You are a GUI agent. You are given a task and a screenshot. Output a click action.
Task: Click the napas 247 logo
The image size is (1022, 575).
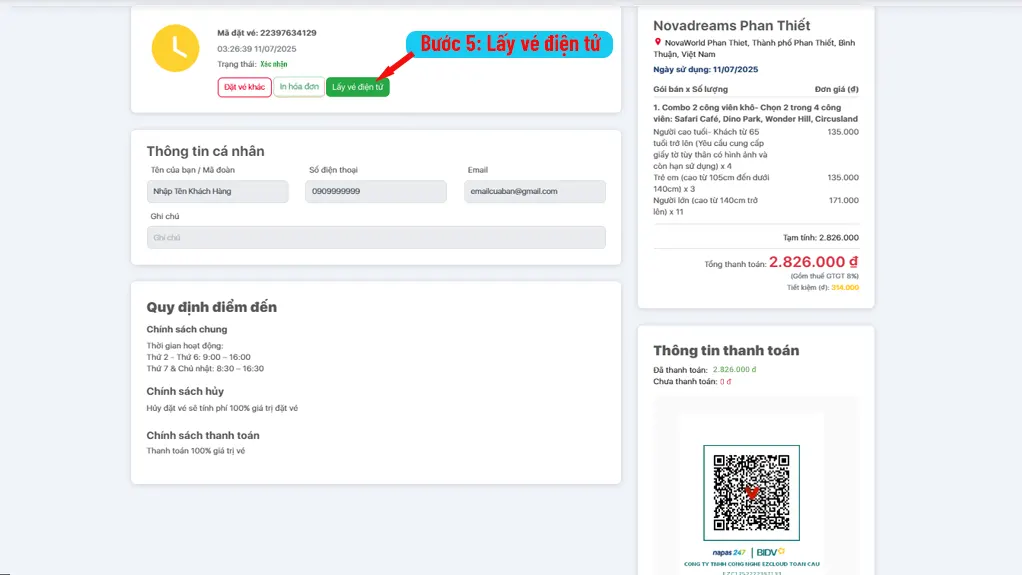731,551
